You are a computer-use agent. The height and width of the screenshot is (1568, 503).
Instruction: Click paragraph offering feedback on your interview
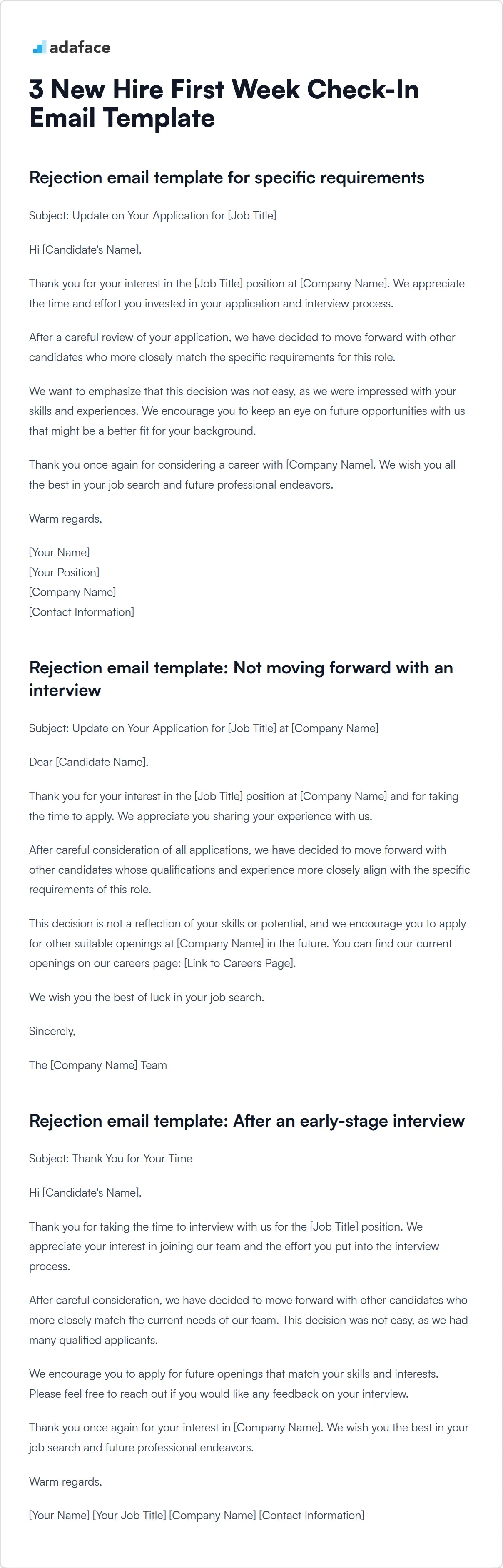[234, 1384]
